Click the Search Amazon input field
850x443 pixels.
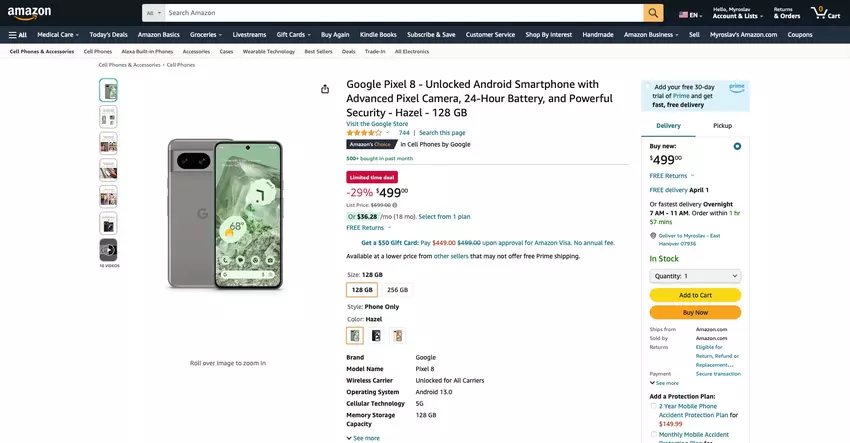tap(400, 13)
